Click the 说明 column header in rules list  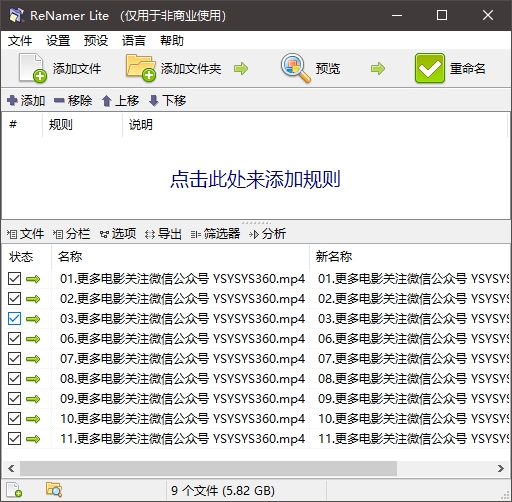coord(315,125)
